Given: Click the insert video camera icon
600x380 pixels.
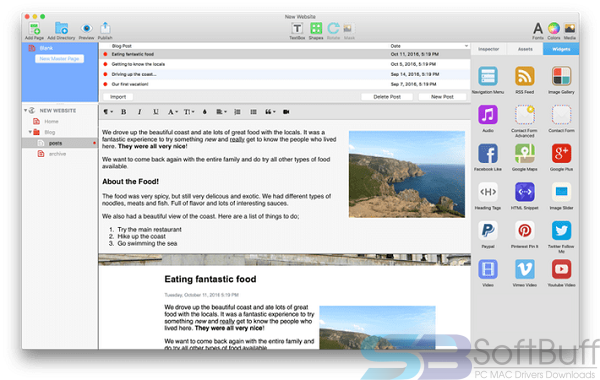Looking at the screenshot, I should click(286, 112).
